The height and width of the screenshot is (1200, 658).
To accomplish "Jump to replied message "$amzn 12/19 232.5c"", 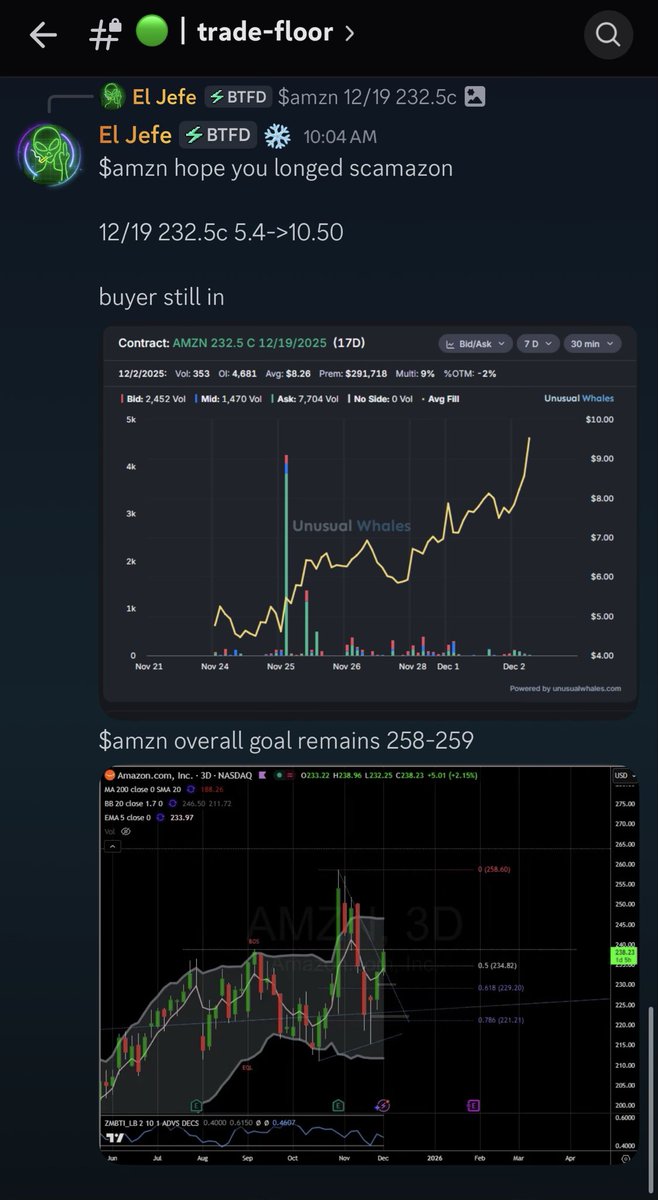I will pyautogui.click(x=367, y=97).
